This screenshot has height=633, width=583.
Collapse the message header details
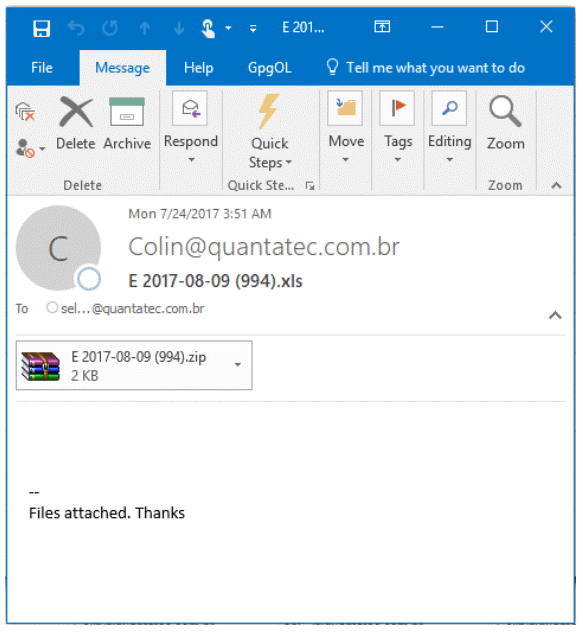click(x=555, y=315)
